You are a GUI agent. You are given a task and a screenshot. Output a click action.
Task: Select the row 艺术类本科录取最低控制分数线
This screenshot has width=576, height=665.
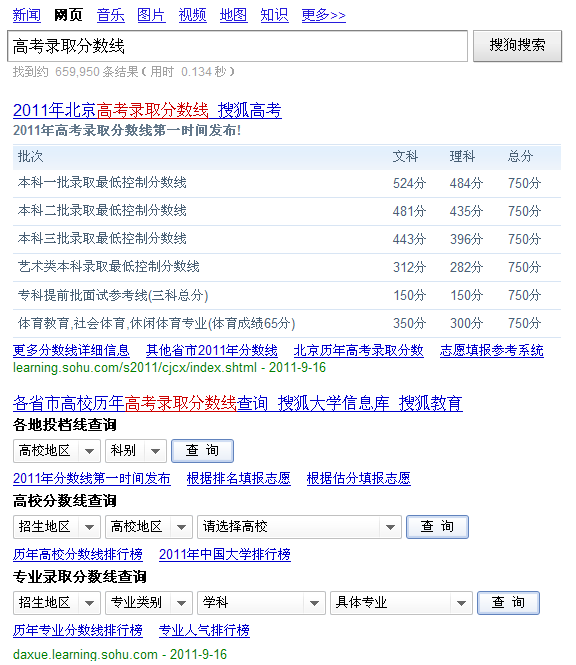point(287,267)
